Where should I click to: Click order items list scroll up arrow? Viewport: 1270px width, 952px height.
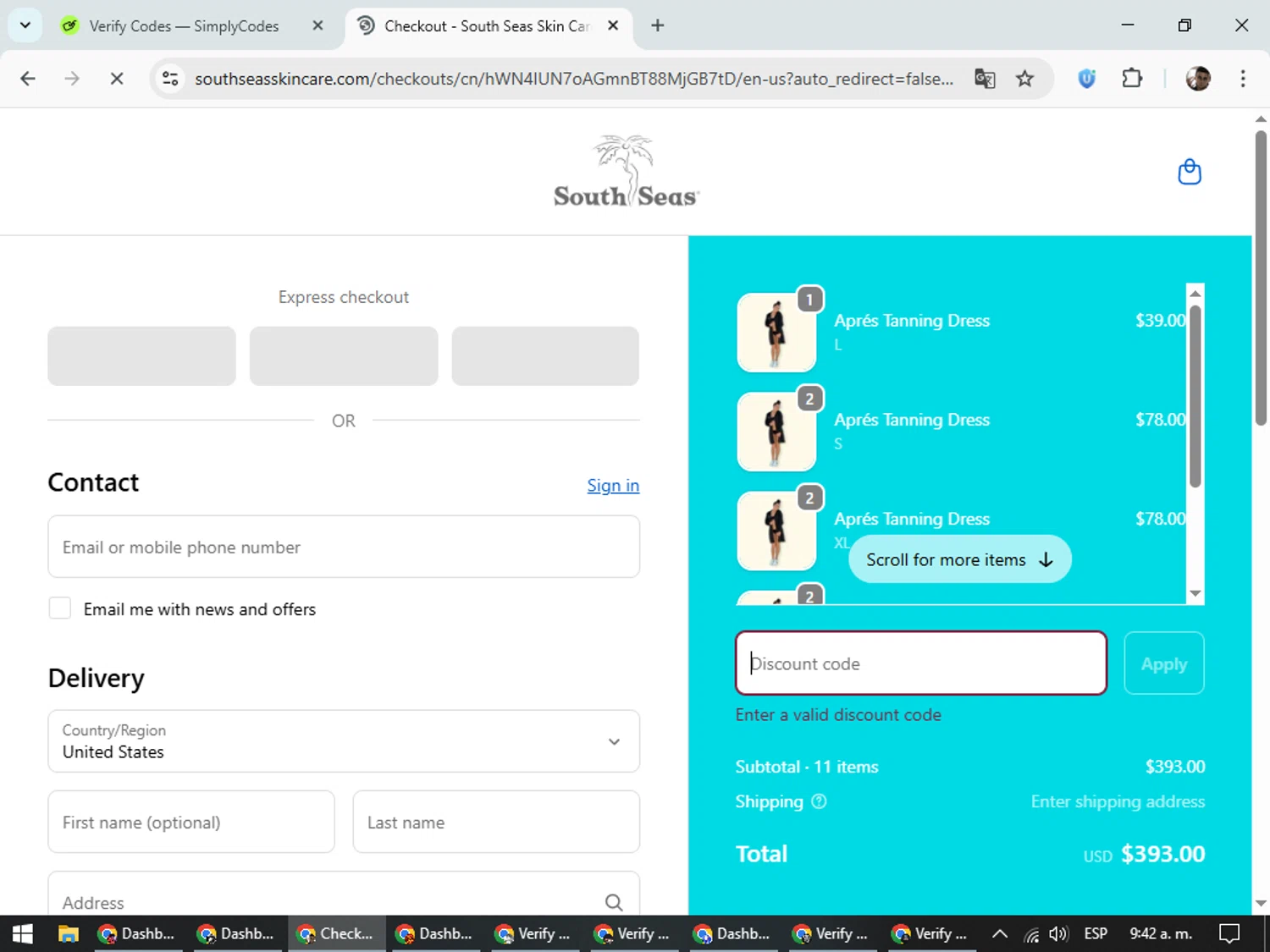click(1195, 293)
